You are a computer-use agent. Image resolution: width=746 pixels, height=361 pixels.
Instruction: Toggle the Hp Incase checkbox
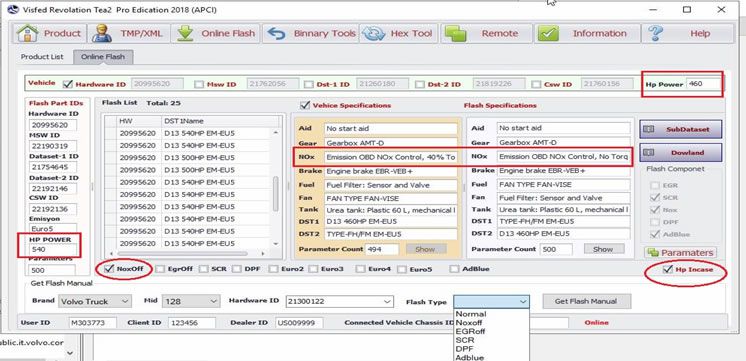tap(668, 270)
